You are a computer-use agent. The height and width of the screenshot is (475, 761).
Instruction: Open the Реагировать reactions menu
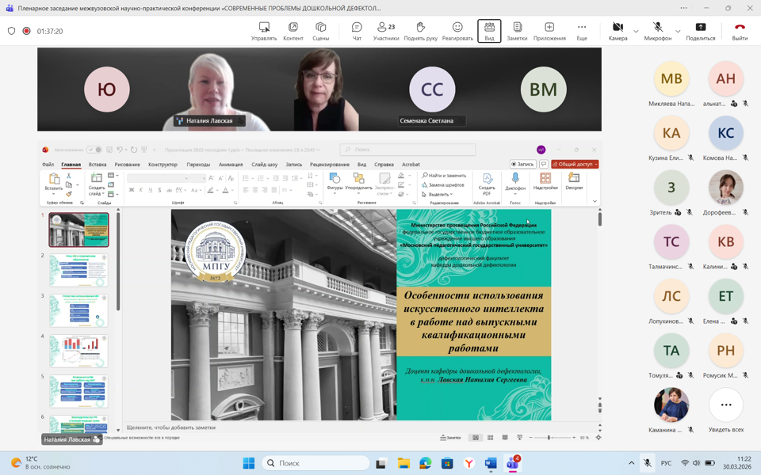(x=457, y=31)
